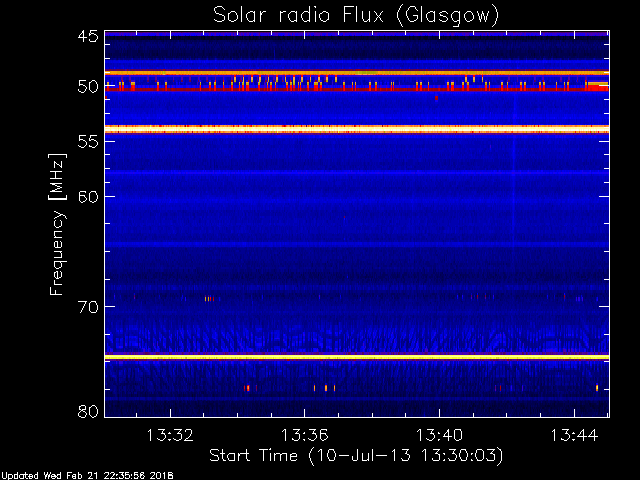The height and width of the screenshot is (480, 640).
Task: Click the 55 MHz frequency axis label
Action: [88, 141]
